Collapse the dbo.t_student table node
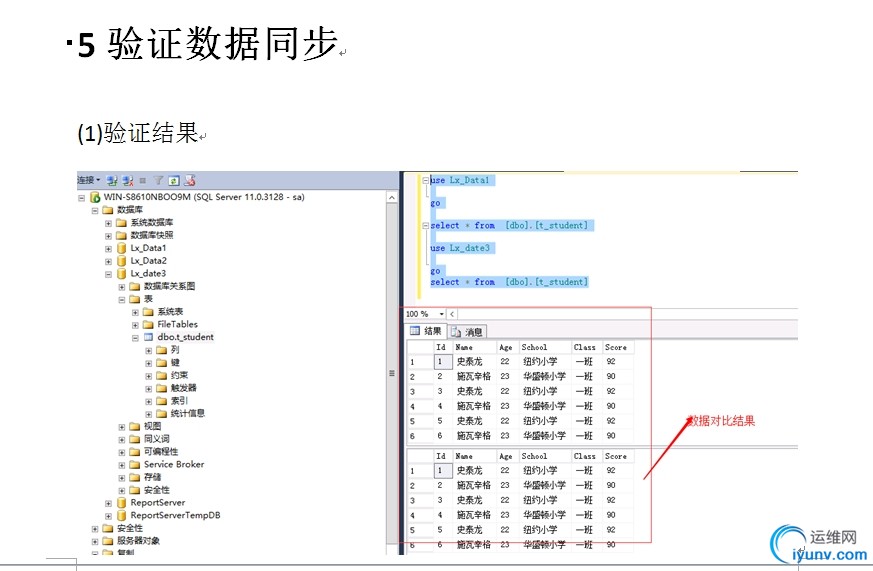The image size is (873, 571). (135, 338)
